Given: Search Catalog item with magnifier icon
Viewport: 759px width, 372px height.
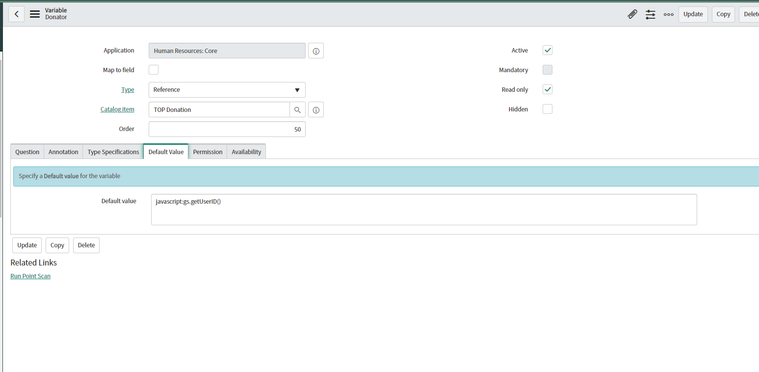Looking at the screenshot, I should [297, 110].
